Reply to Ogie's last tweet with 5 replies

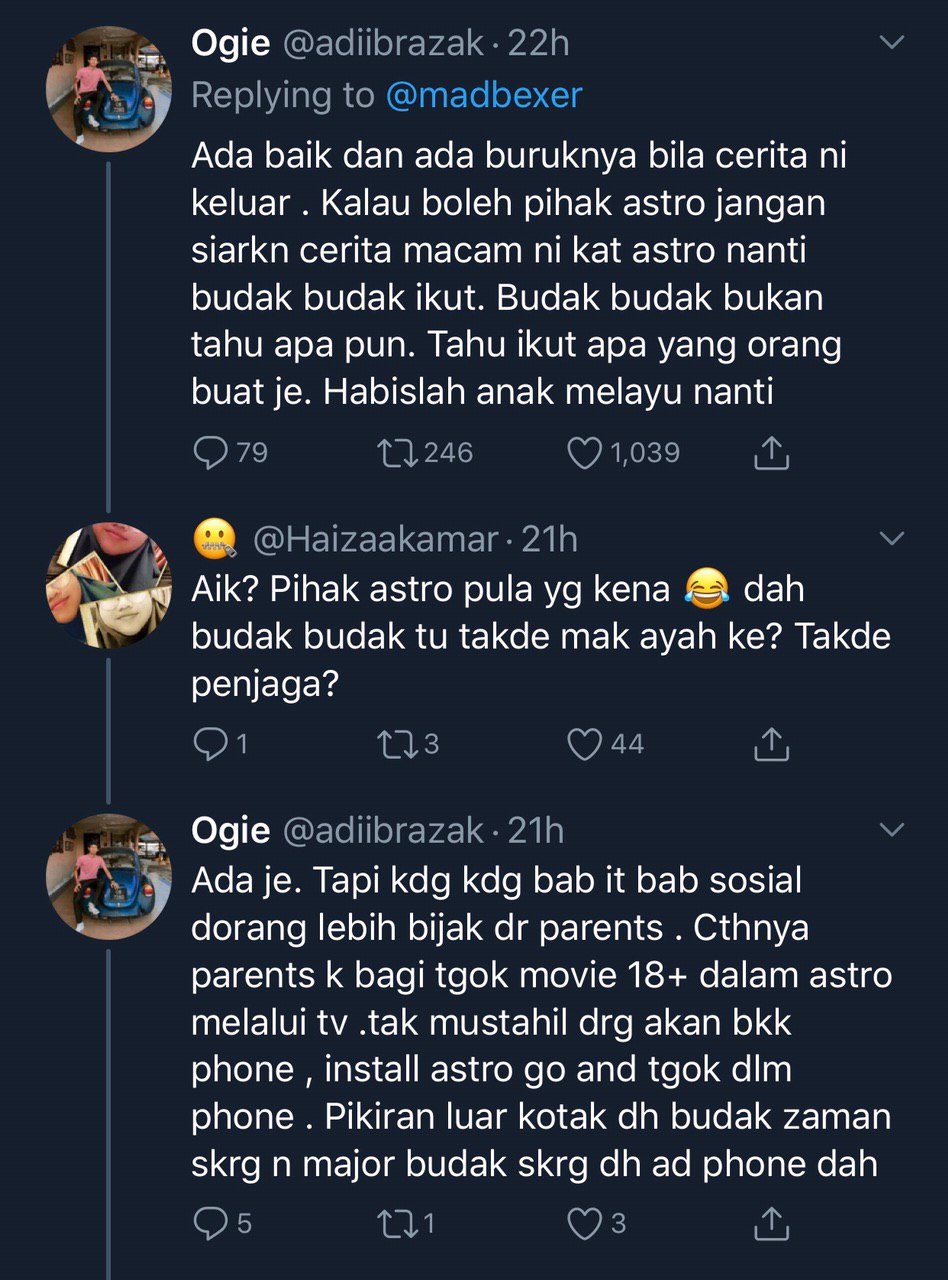pyautogui.click(x=210, y=1223)
